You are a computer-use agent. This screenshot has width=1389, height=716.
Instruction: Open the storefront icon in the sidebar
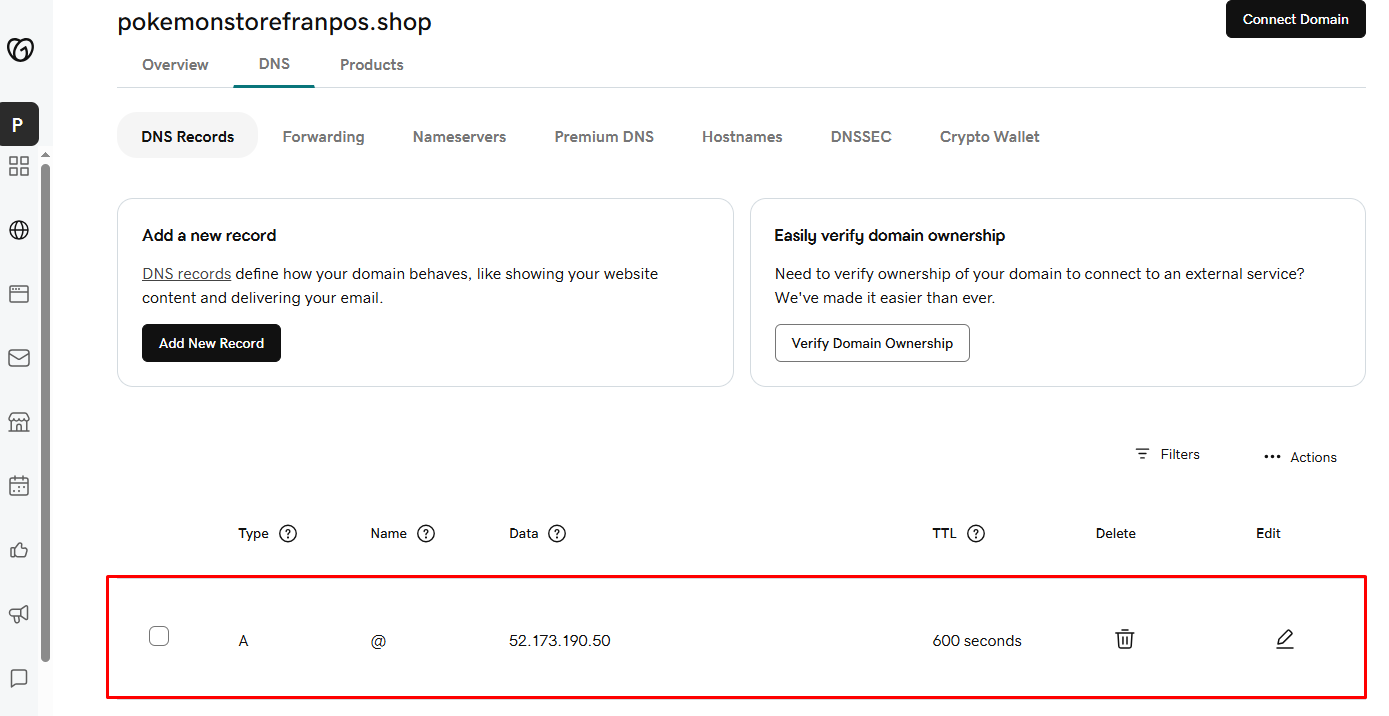click(x=19, y=422)
